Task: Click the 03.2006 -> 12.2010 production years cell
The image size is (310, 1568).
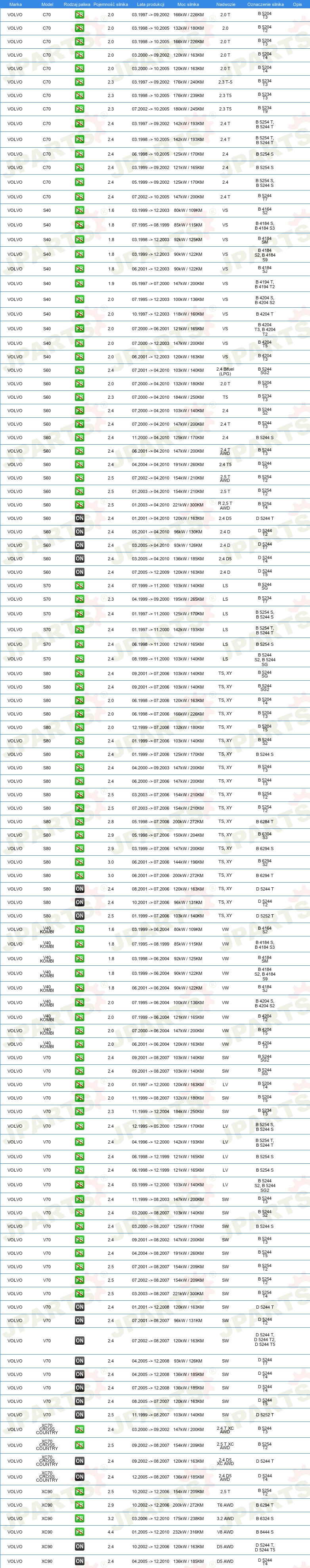Action: click(150, 1519)
